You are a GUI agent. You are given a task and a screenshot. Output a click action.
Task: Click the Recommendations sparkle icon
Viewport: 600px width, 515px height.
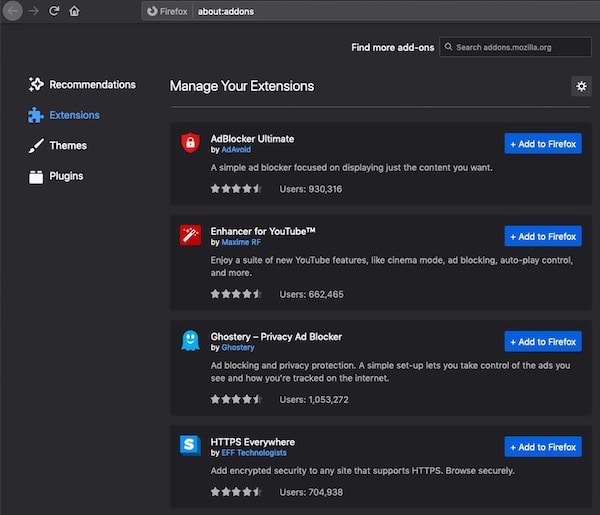point(36,85)
